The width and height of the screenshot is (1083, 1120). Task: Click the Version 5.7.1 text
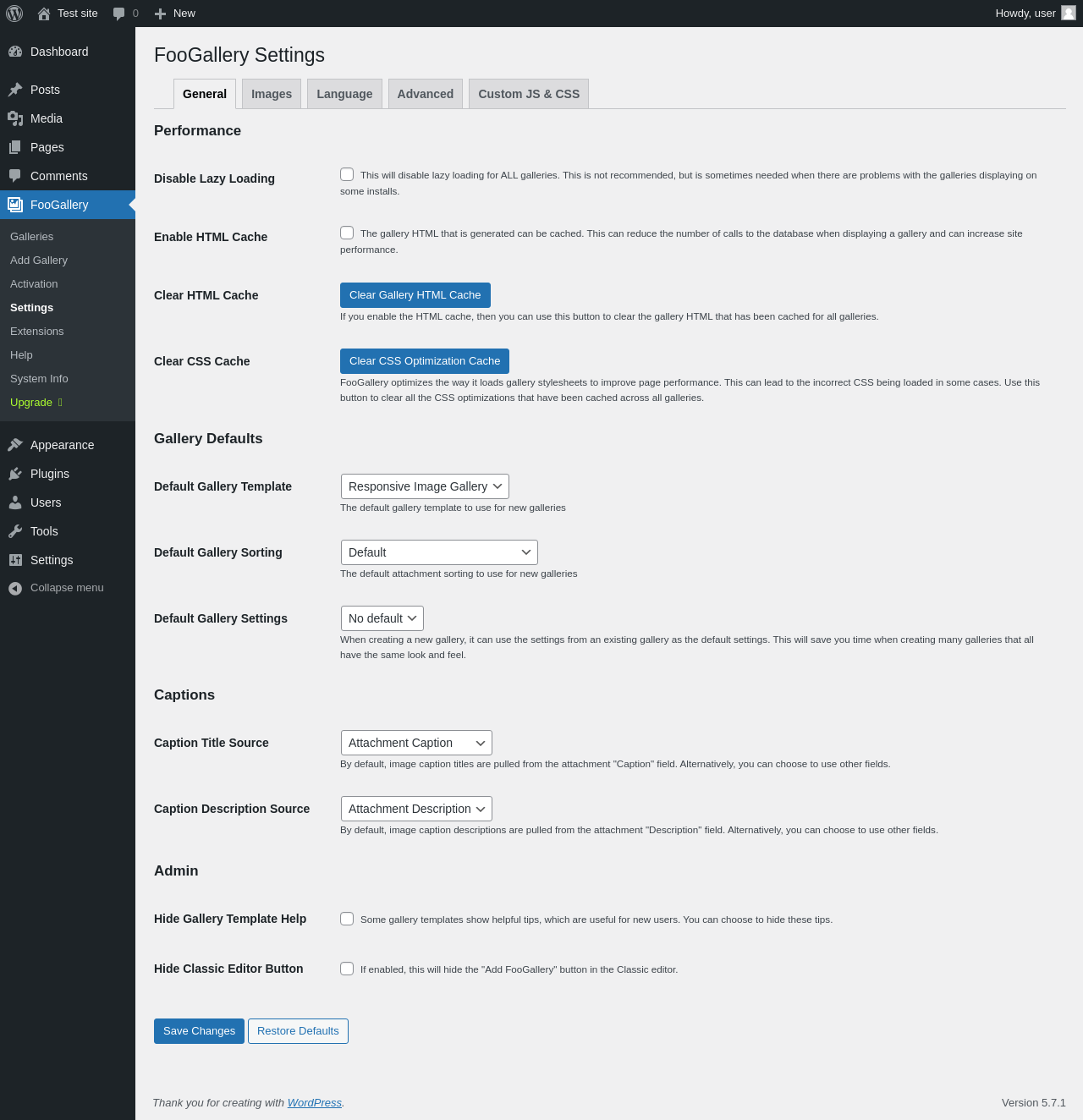(1034, 1103)
